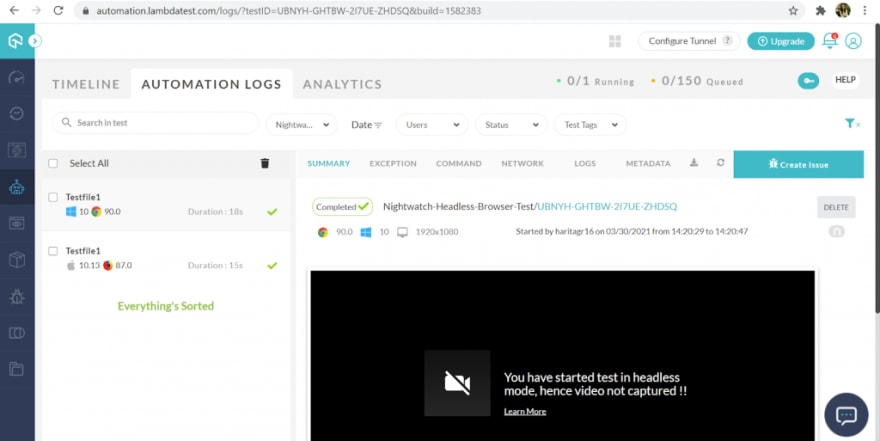Open the LOGS tab
This screenshot has width=880, height=441.
point(585,163)
